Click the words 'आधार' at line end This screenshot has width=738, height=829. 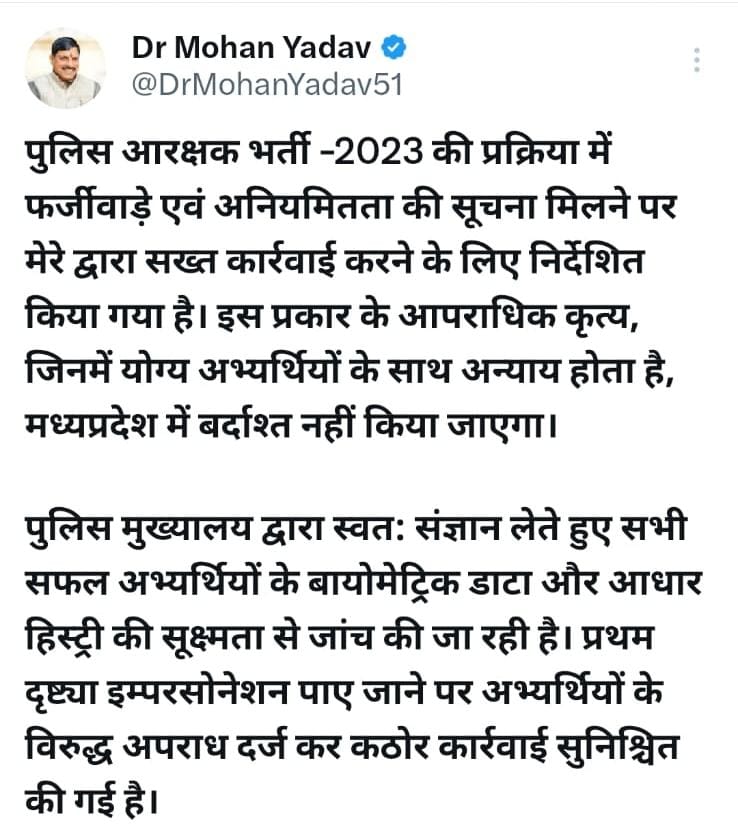coord(654,584)
